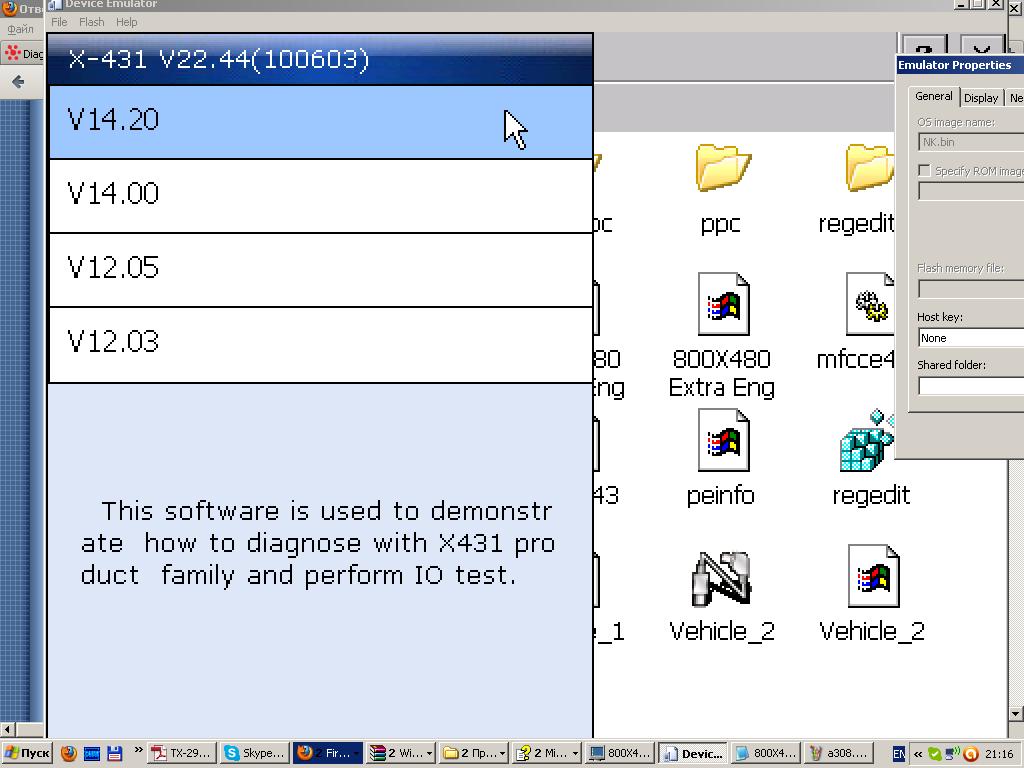Go back using the left arrow button
This screenshot has width=1024, height=768.
point(18,82)
